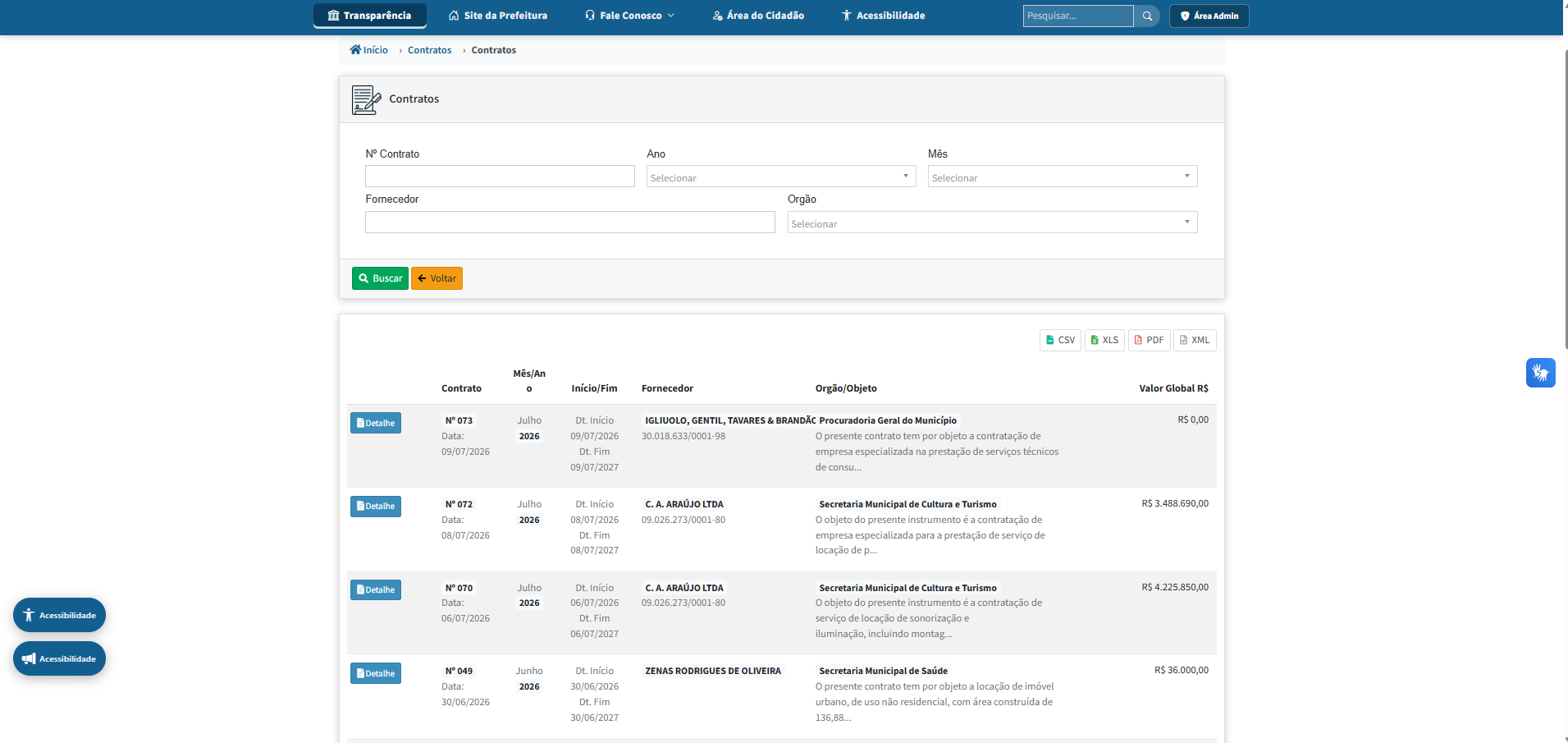The image size is (1568, 743).
Task: Click supplier IGLIUOLO, GENTIL, TAVARES & BRANDÃO
Action: click(x=729, y=420)
